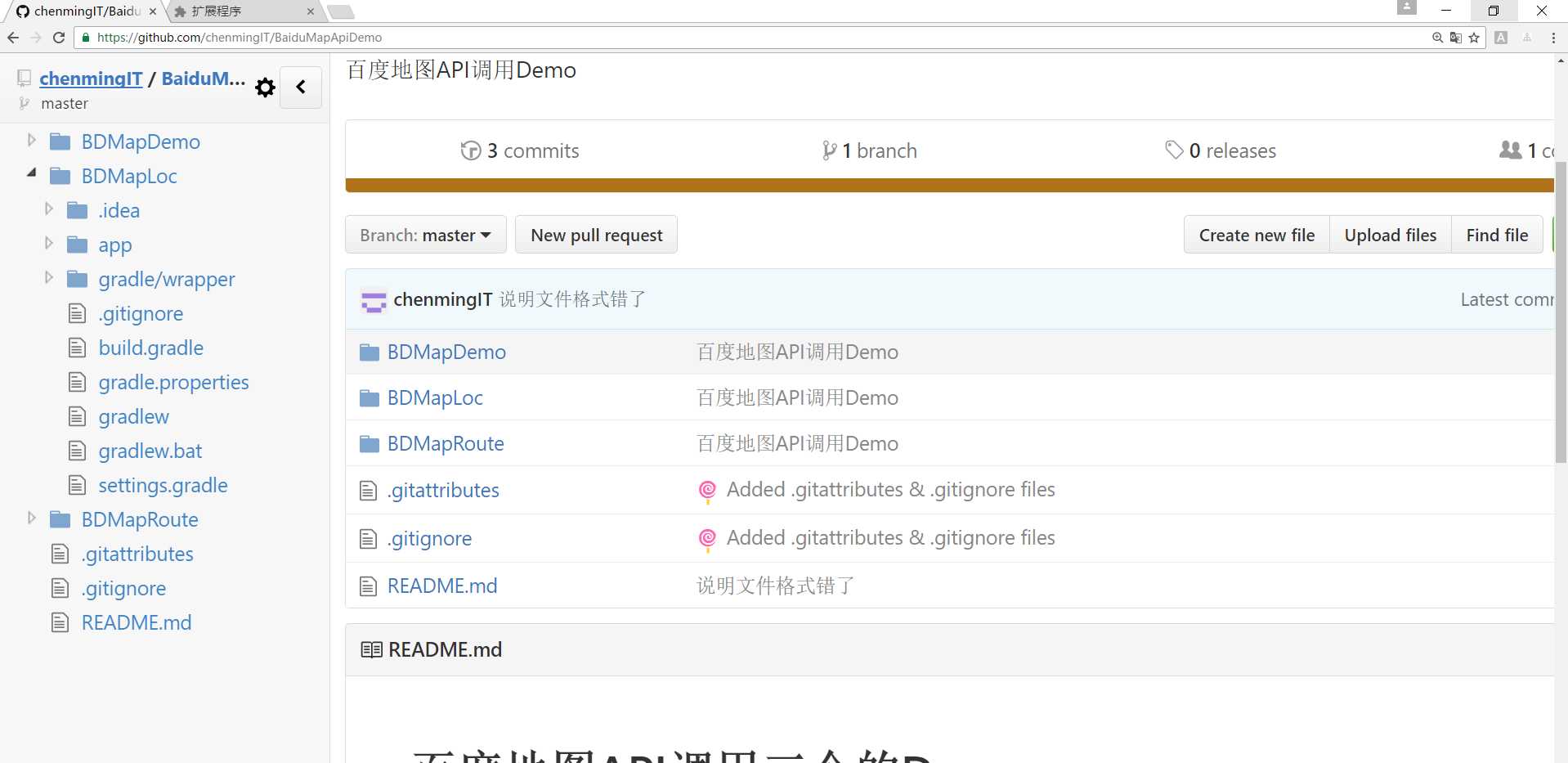Open the 1 branch link
This screenshot has width=1568, height=763.
coord(869,150)
